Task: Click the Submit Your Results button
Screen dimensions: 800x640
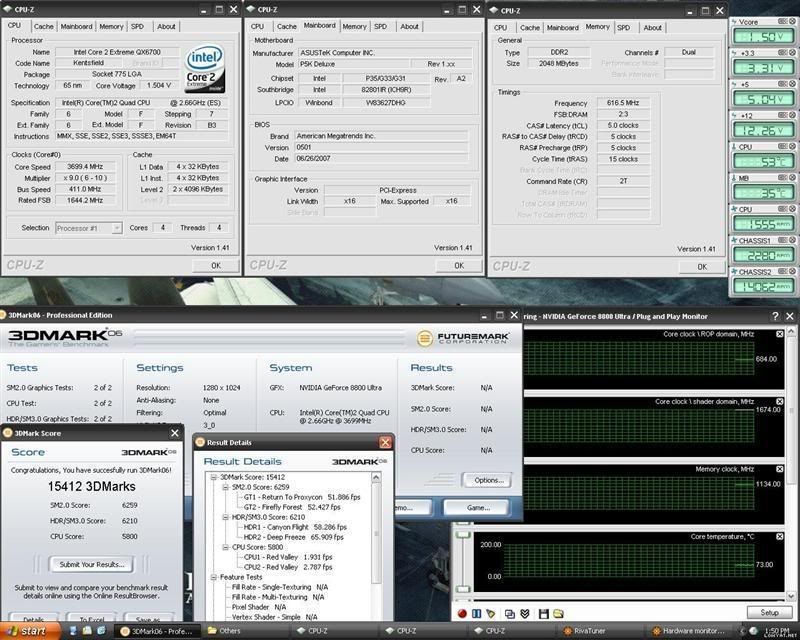Action: tap(91, 565)
